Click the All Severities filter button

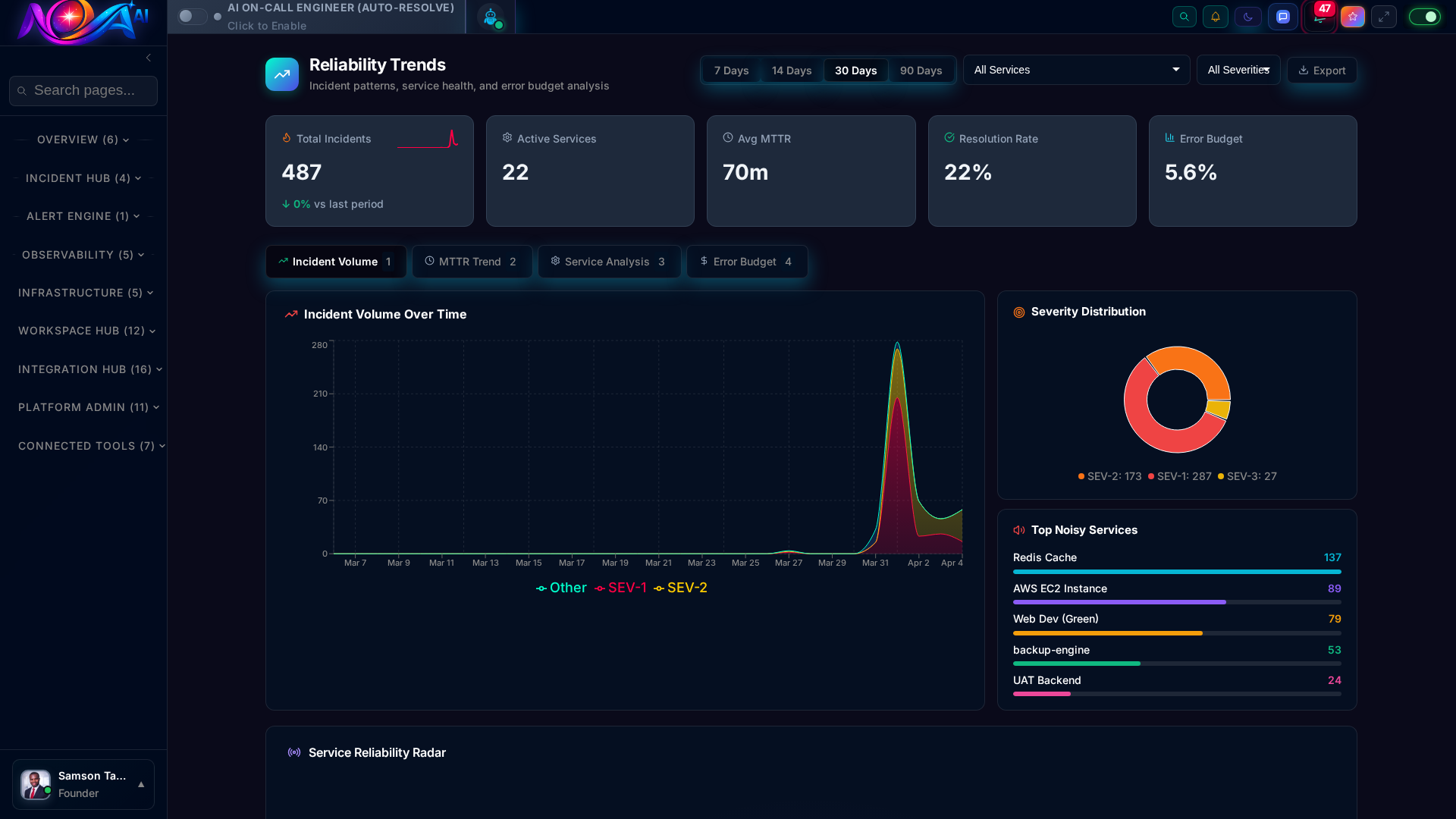(x=1238, y=70)
